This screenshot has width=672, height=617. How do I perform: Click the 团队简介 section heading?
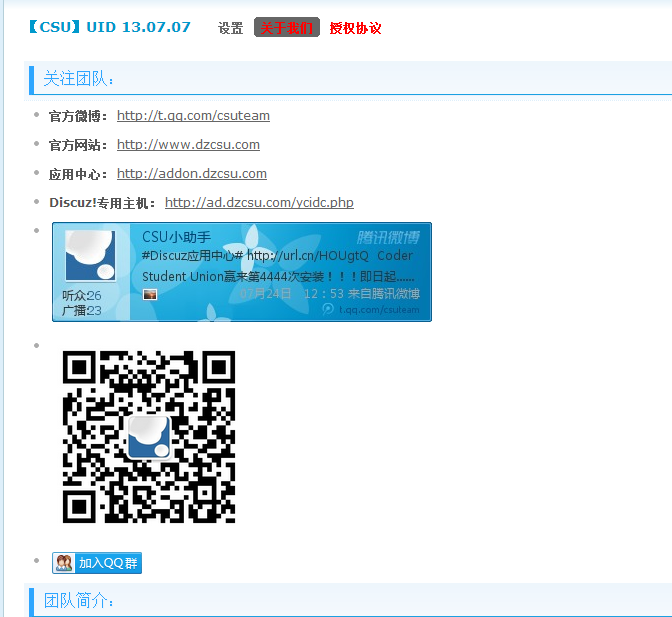tap(79, 600)
